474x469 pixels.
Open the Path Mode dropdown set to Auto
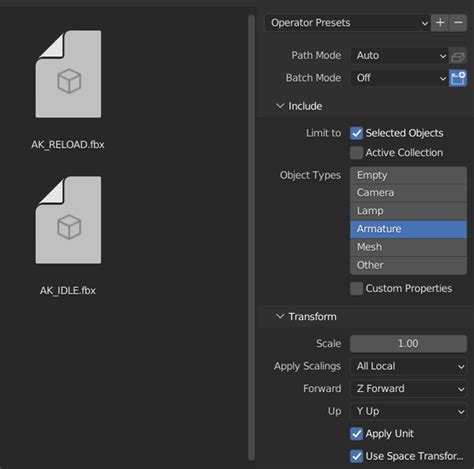pos(399,56)
